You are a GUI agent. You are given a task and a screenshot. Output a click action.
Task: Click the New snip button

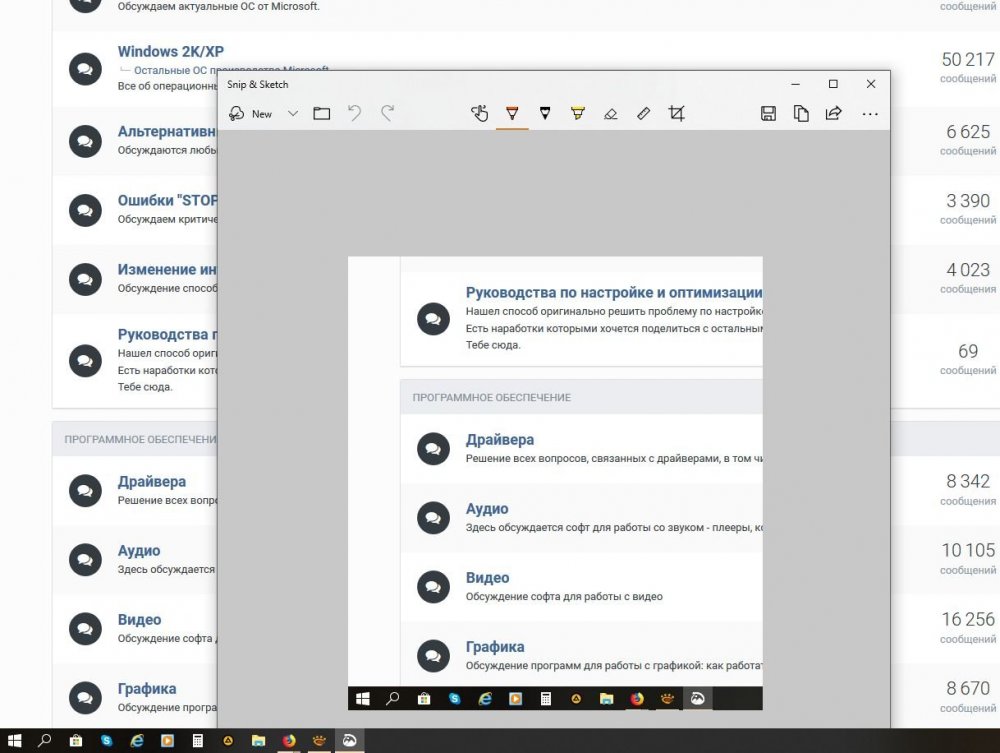click(x=251, y=114)
